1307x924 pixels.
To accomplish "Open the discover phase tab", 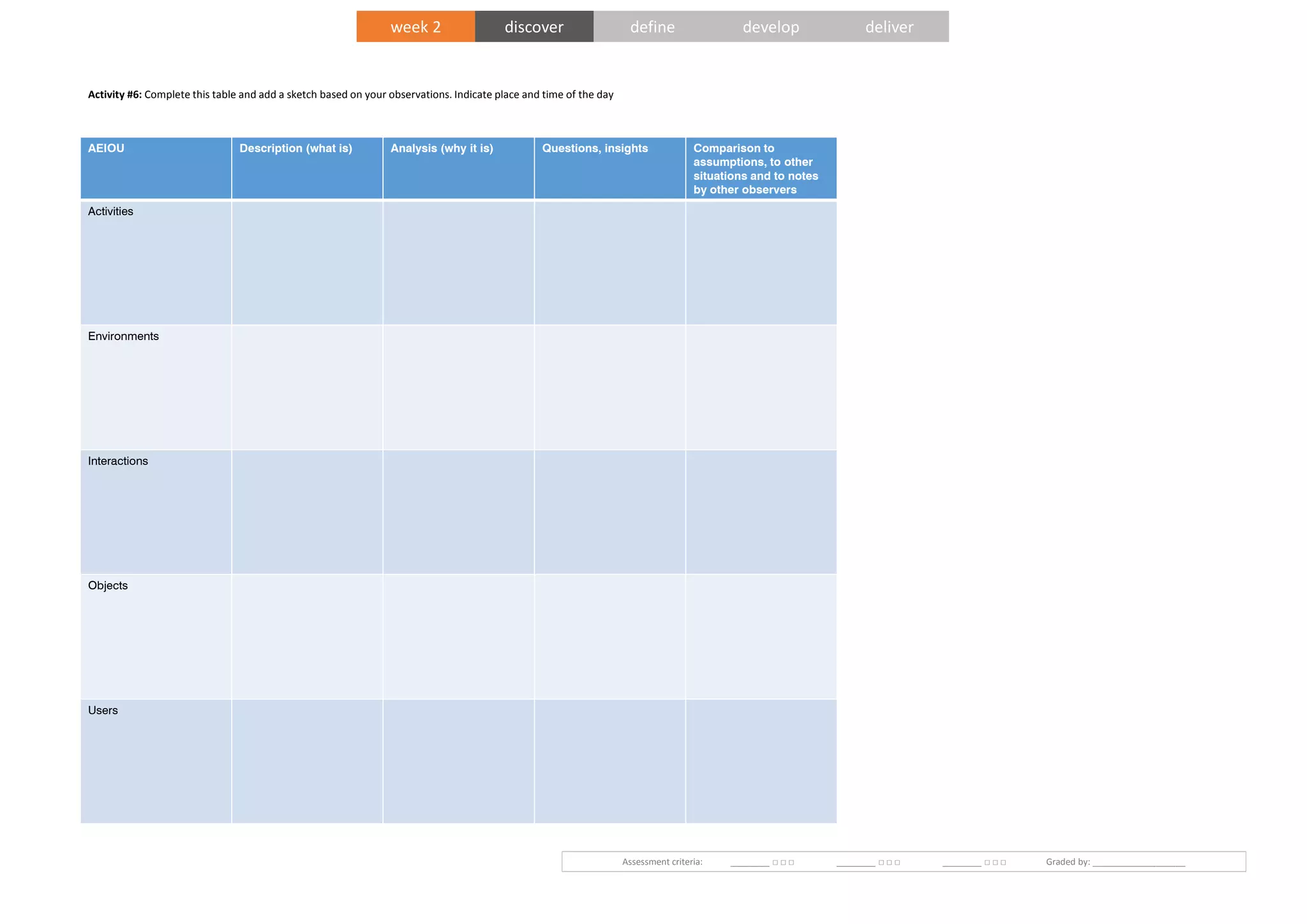I will tap(534, 26).
